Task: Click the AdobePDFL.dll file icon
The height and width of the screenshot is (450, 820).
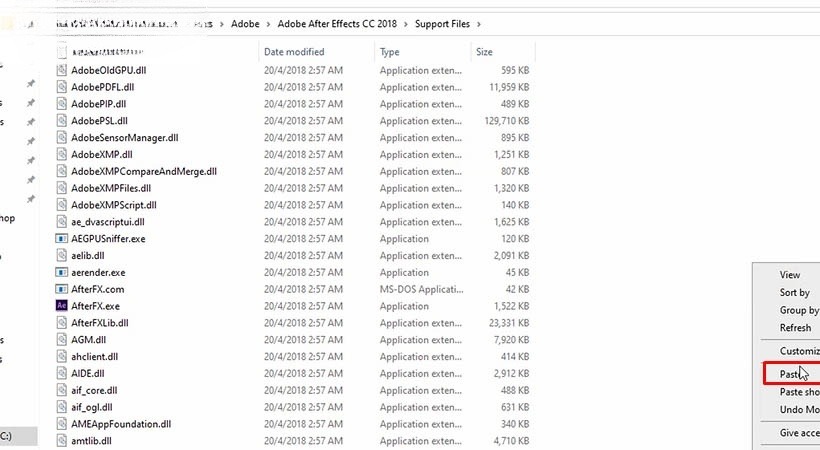Action: (x=62, y=87)
